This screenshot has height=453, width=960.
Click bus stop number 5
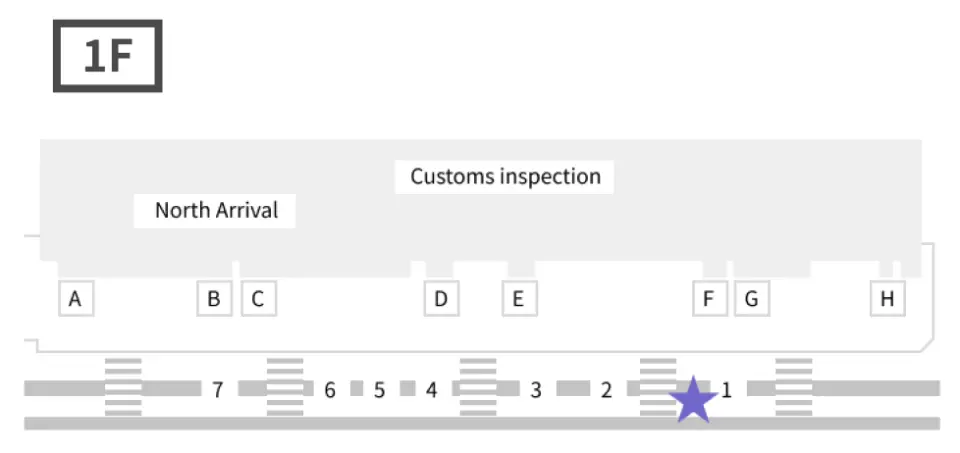pos(380,390)
